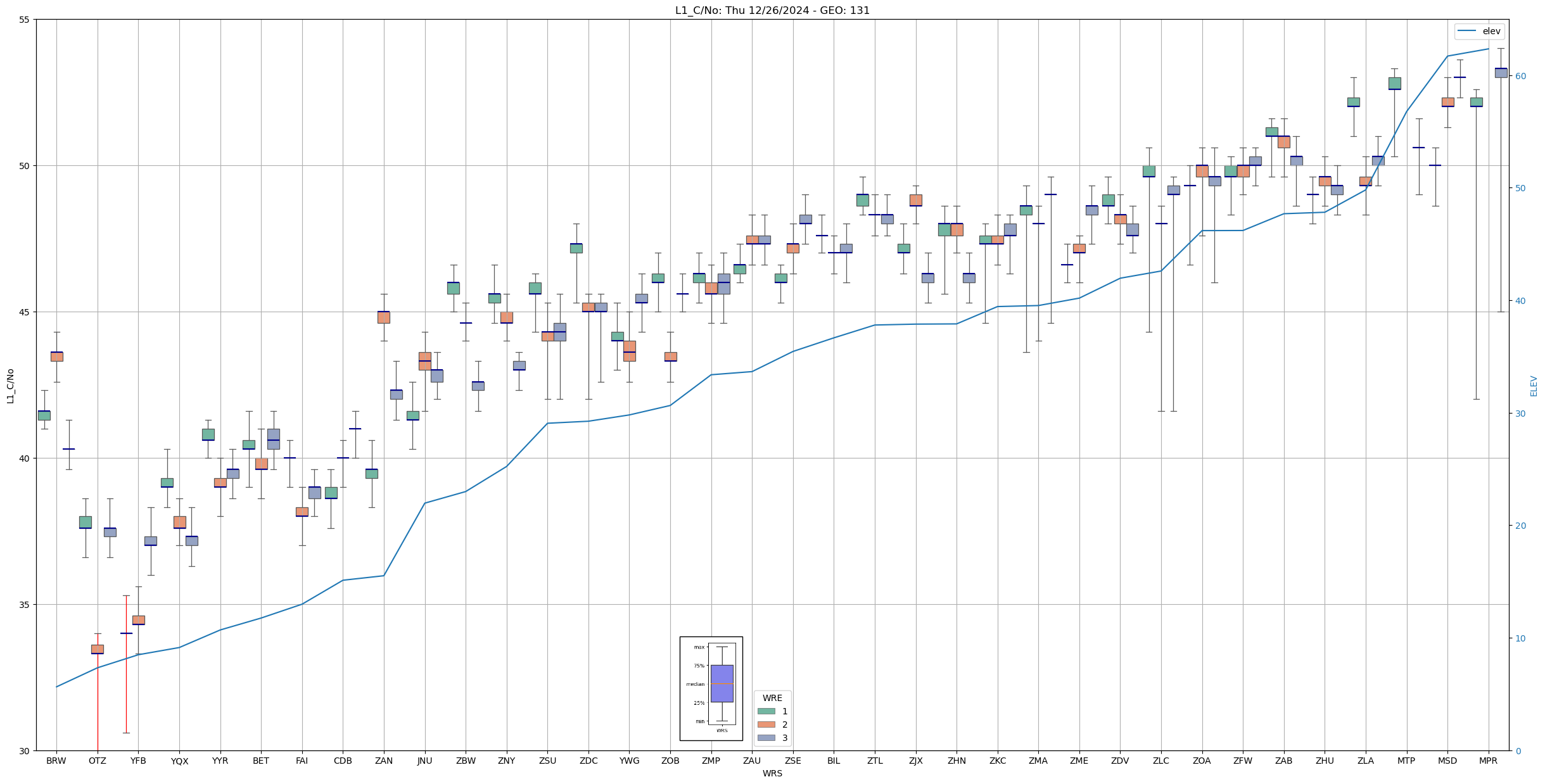Screen dimensions: 1545x784
Task: Click the MPR station tick label
Action: coord(1488,761)
